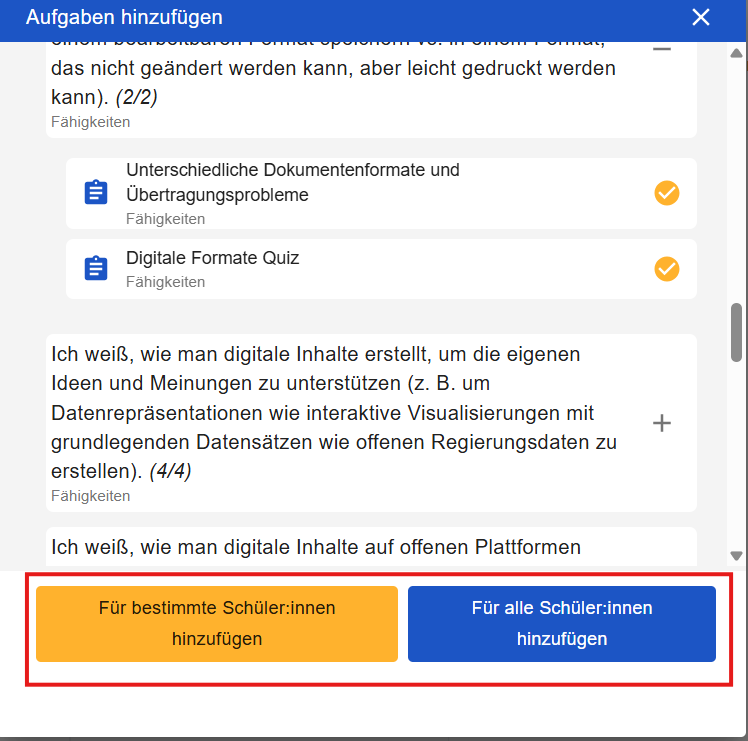Expand competence about digitale Inhalte erstellen

pos(661,423)
